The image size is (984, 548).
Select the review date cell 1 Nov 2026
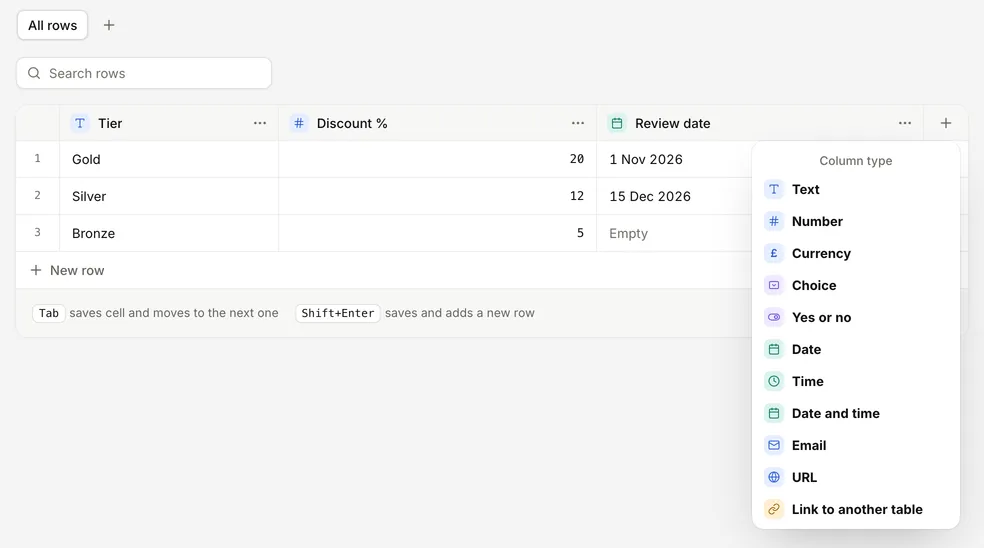pyautogui.click(x=674, y=159)
